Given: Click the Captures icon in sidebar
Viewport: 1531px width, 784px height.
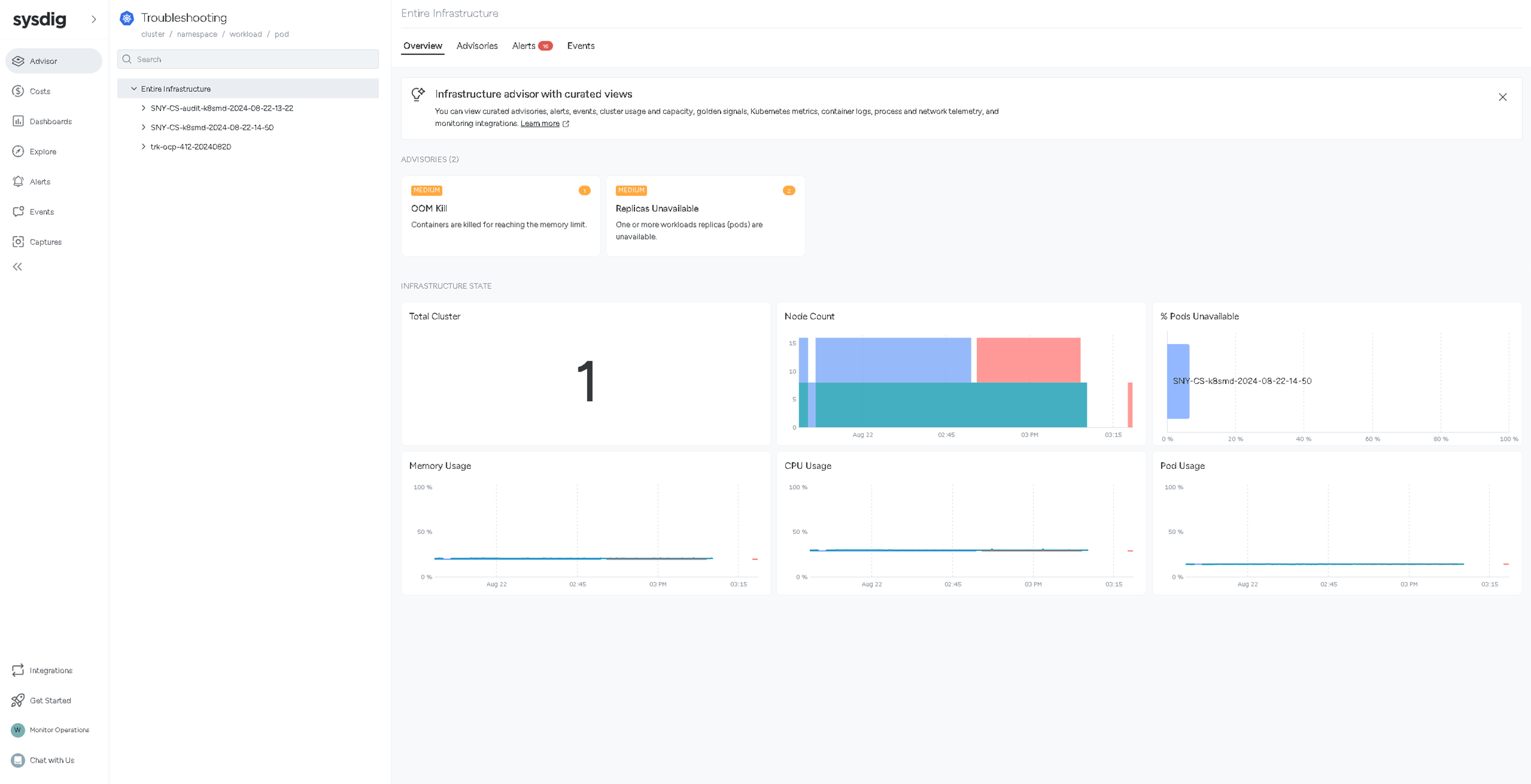Looking at the screenshot, I should point(18,242).
